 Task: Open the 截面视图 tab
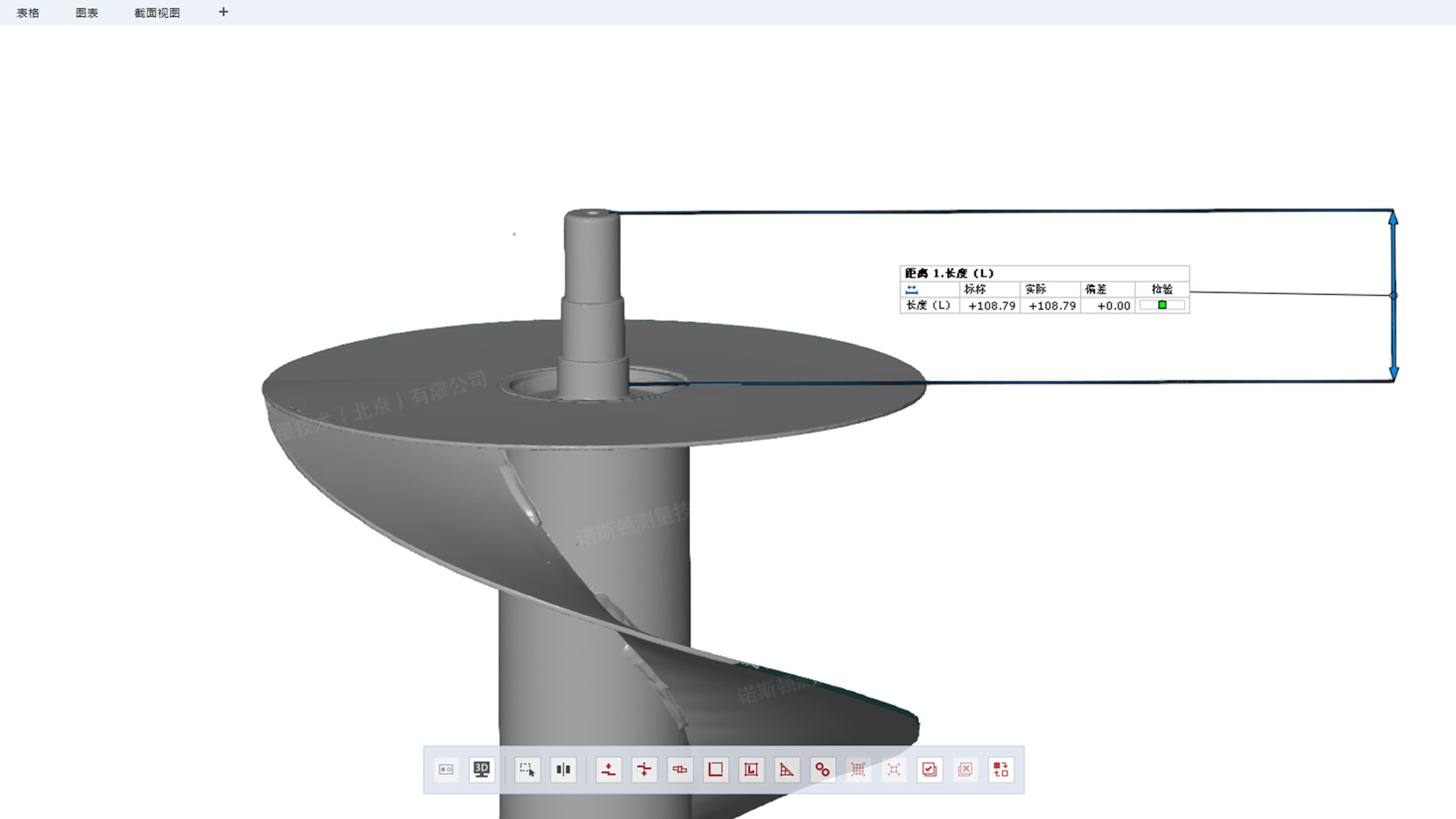point(157,13)
